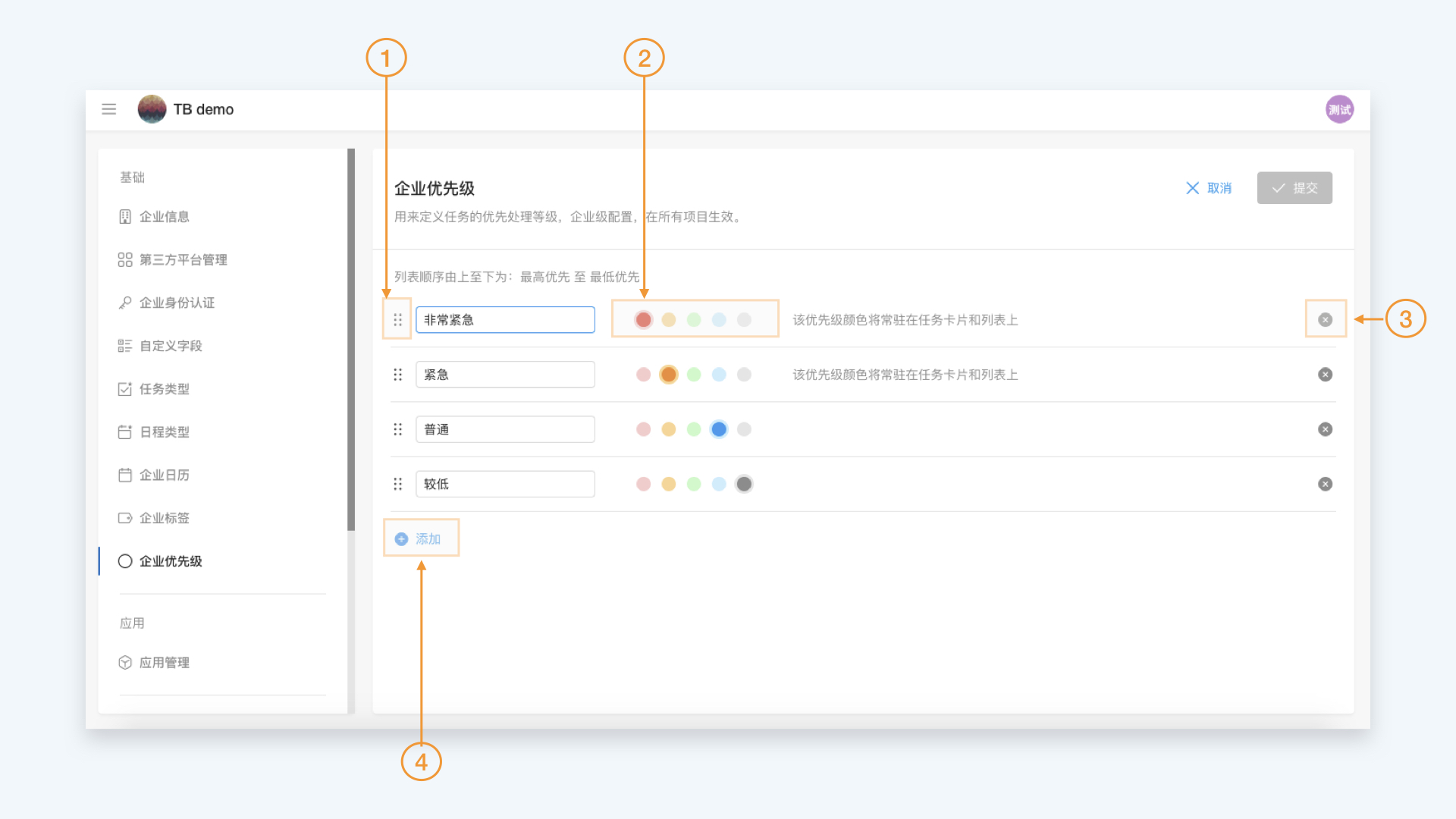
Task: Select 企业优先级 in the sidebar
Action: tap(171, 561)
